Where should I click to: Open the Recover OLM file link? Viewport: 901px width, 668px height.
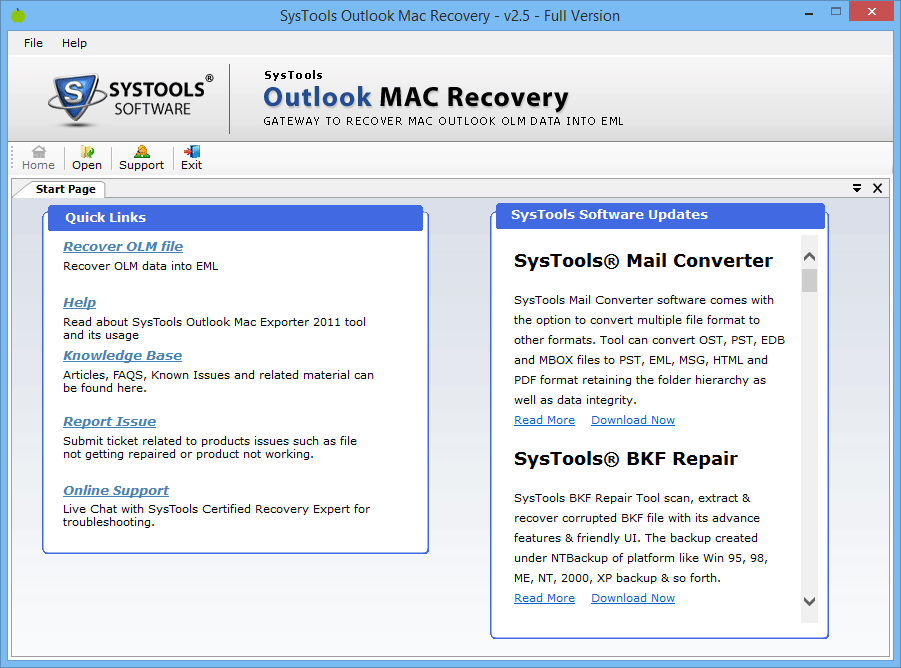pyautogui.click(x=123, y=246)
